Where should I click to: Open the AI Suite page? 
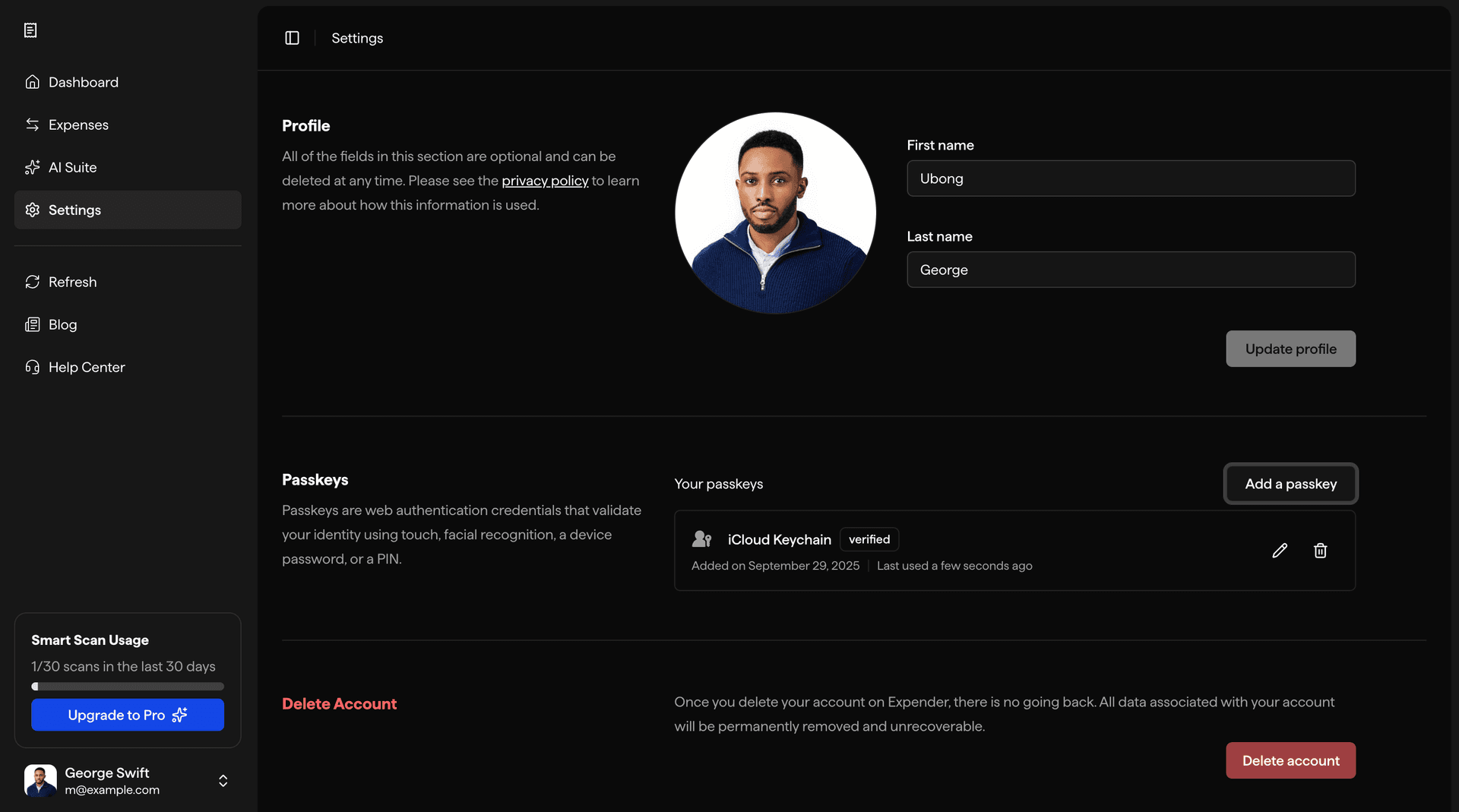coord(72,167)
